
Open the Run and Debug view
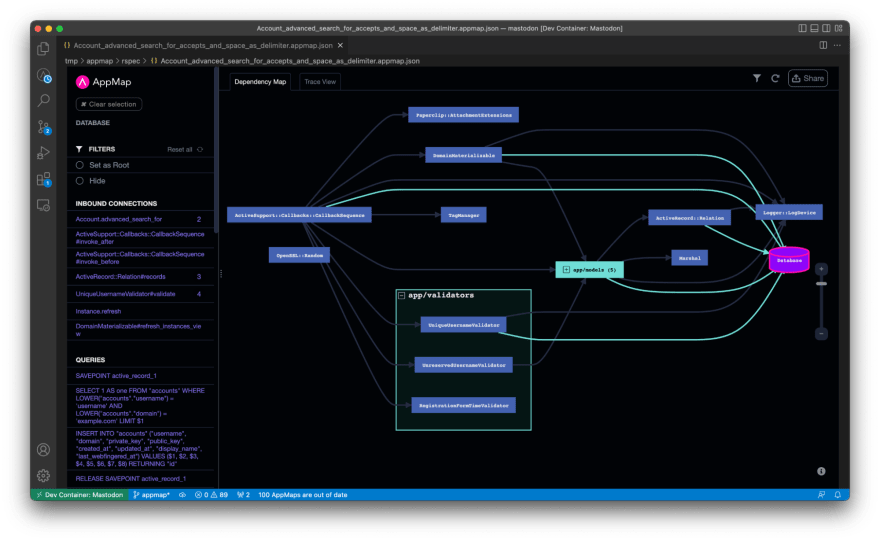pyautogui.click(x=43, y=153)
